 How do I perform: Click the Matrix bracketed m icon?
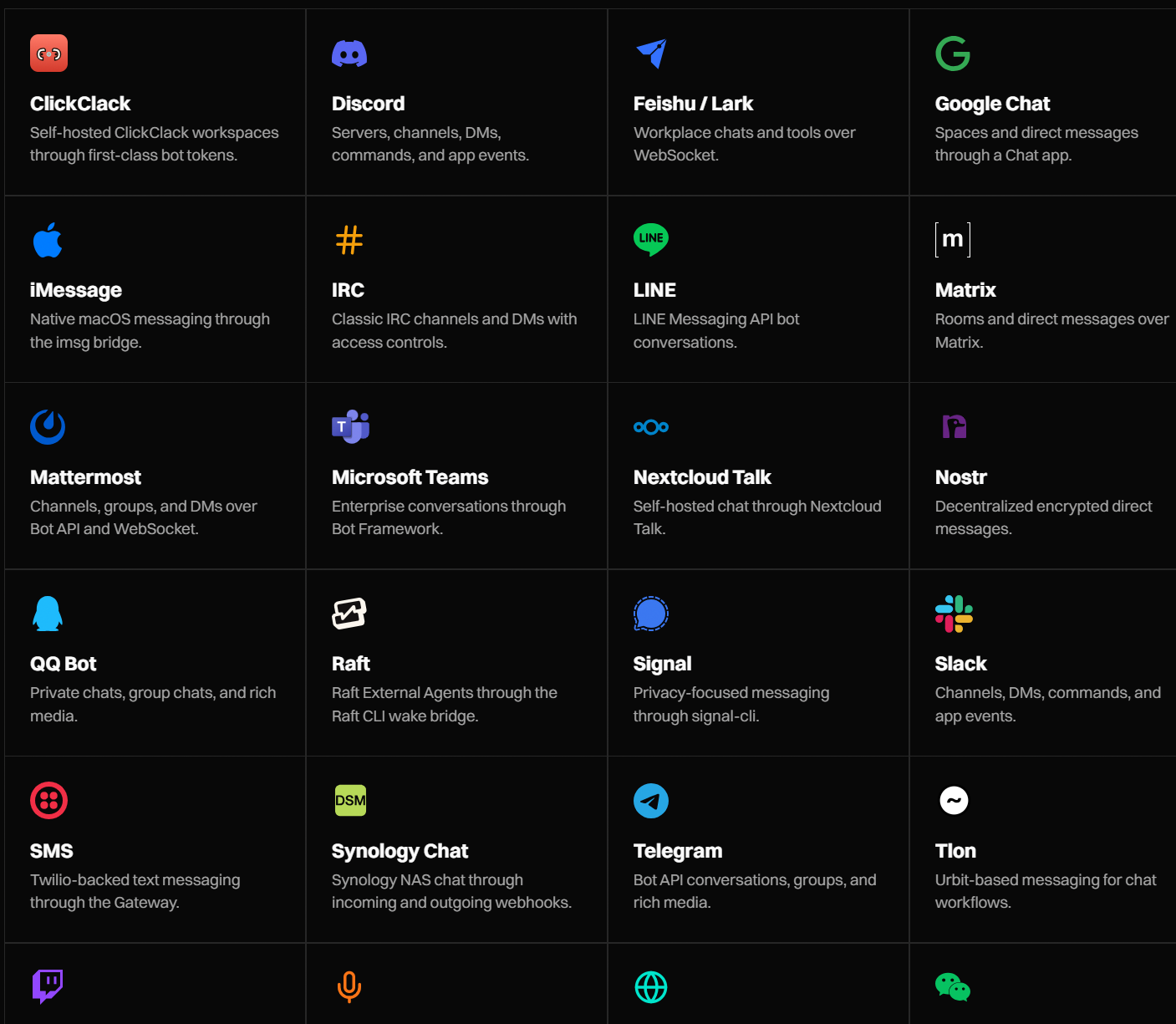tap(953, 240)
